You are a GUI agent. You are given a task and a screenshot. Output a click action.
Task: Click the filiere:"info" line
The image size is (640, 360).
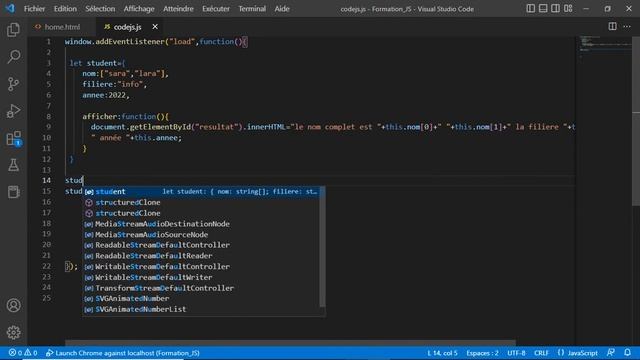pos(114,84)
